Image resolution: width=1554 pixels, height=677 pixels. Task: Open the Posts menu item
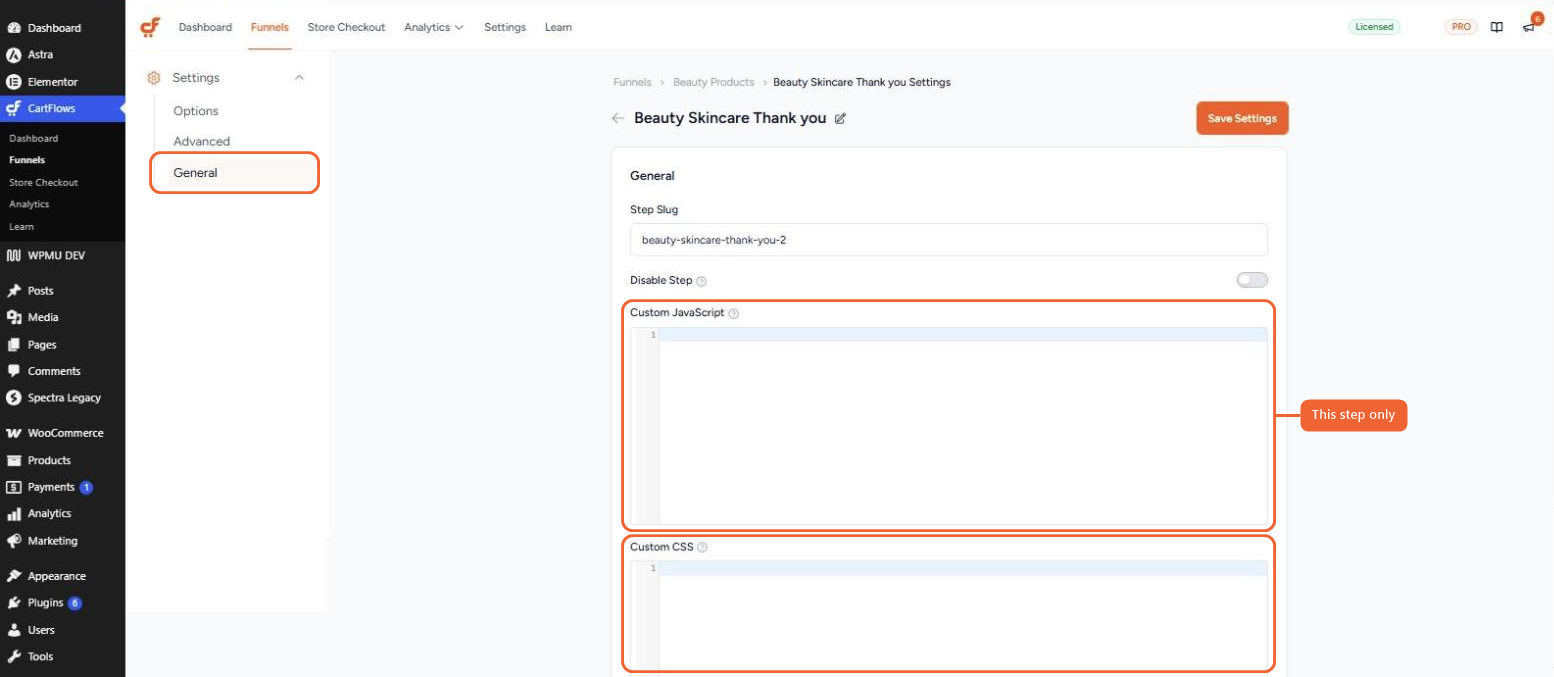[x=62, y=291]
